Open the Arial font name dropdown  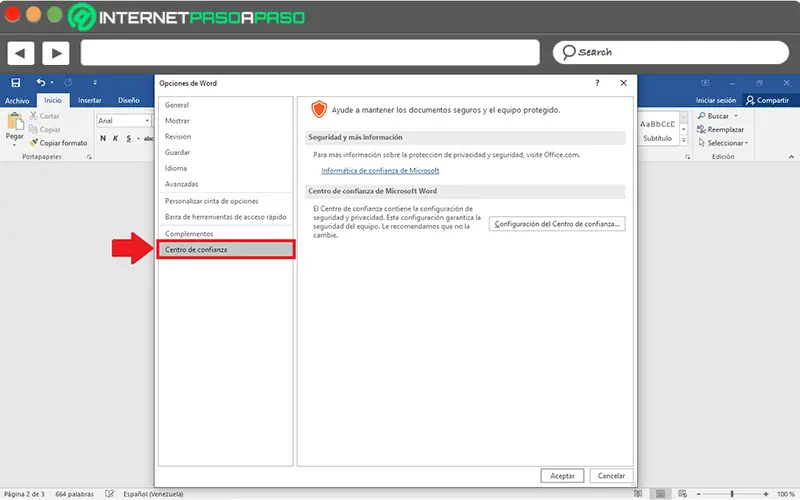(x=147, y=121)
